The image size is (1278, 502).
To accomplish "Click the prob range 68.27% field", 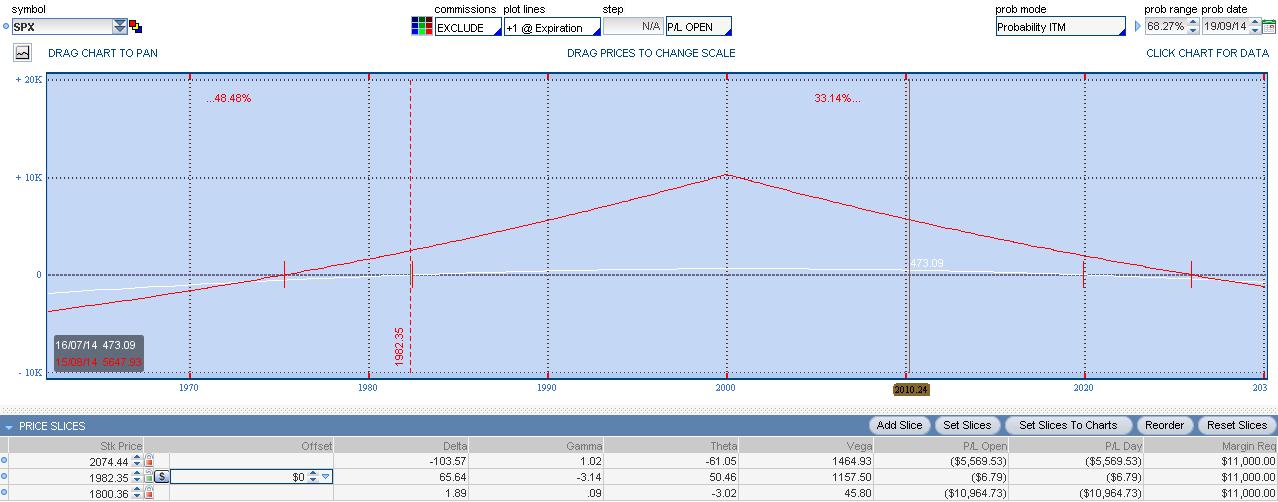I will click(x=1166, y=27).
